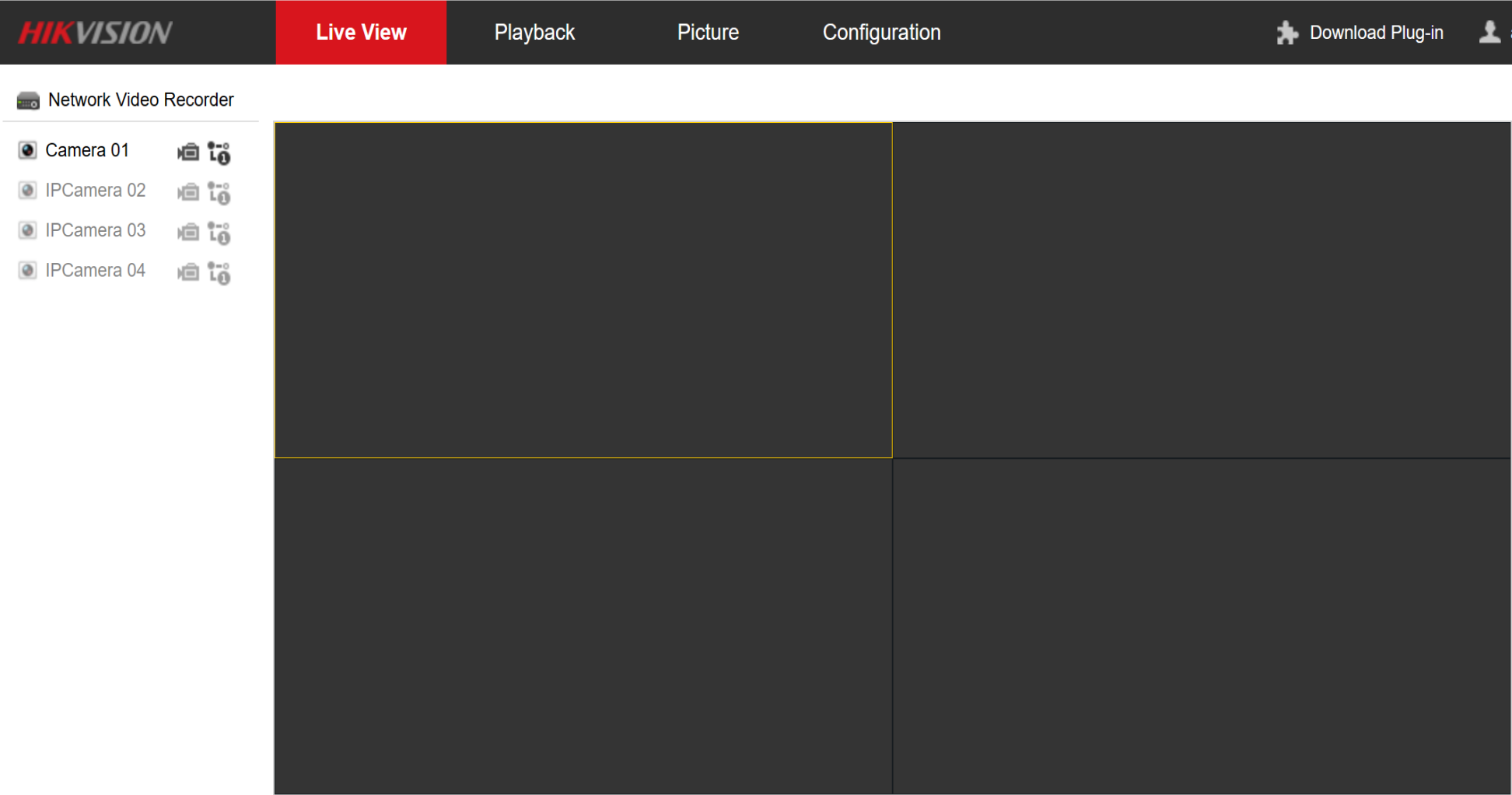Select the camera lens icon beside IPCamera 02

point(29,190)
